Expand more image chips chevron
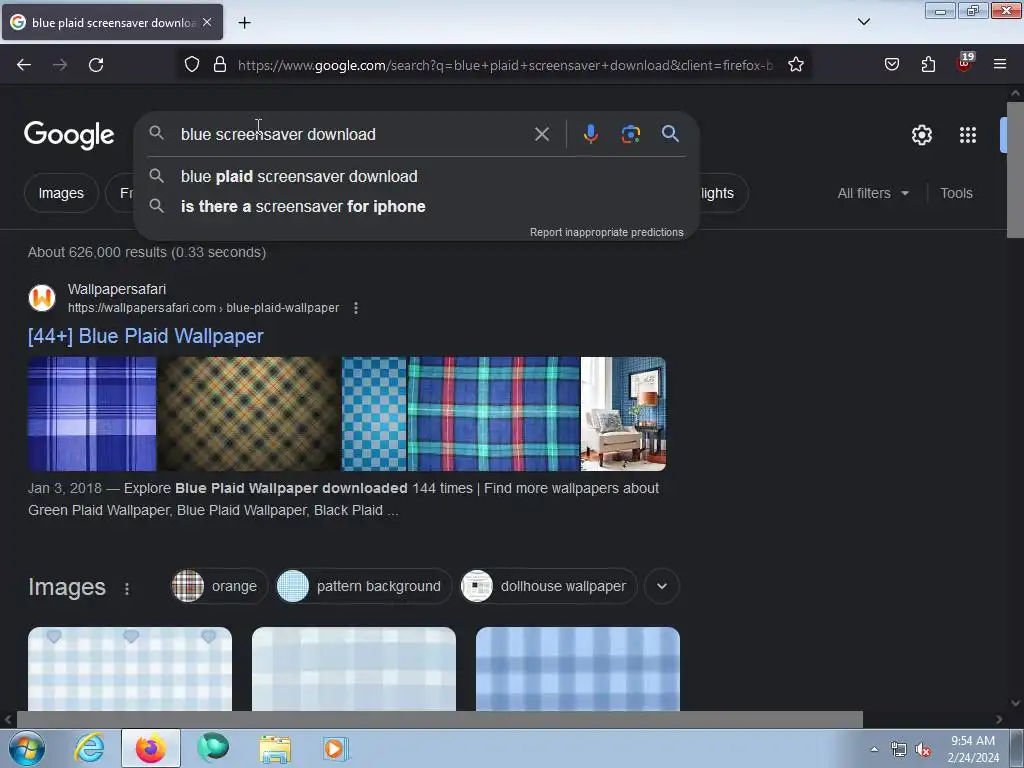Screen dimensions: 1024x768 662,586
